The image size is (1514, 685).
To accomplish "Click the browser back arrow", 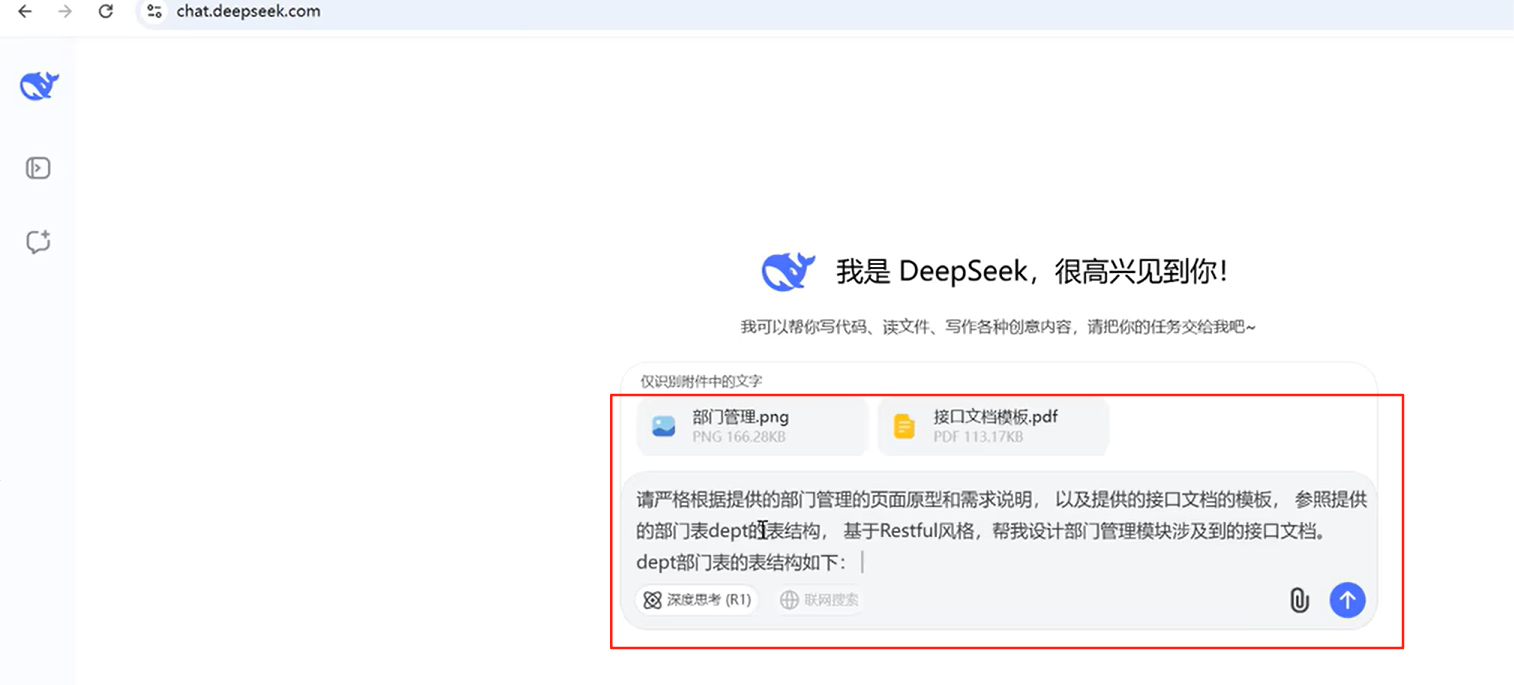I will click(25, 12).
